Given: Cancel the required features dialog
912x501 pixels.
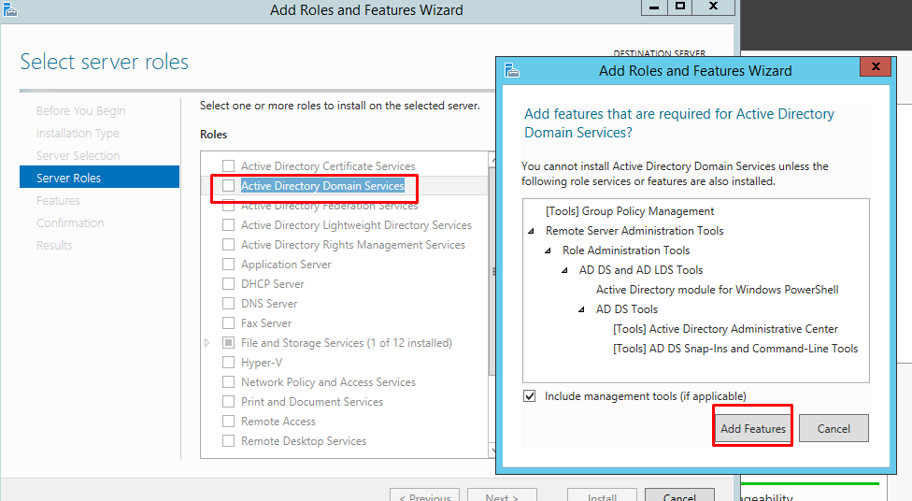Looking at the screenshot, I should pyautogui.click(x=833, y=428).
